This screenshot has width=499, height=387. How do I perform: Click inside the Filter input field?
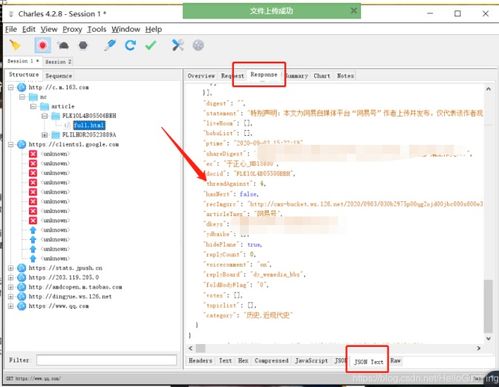click(106, 360)
